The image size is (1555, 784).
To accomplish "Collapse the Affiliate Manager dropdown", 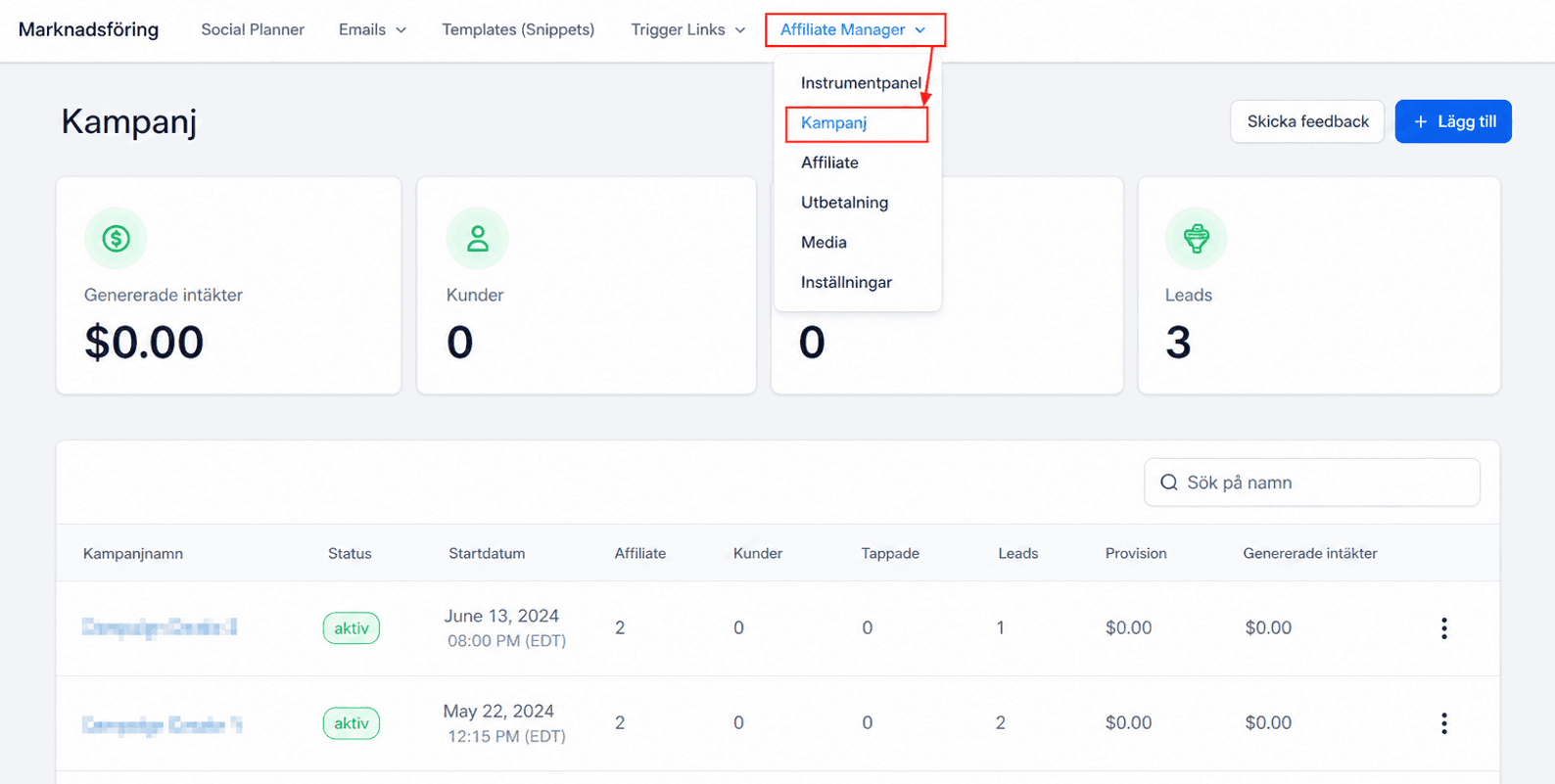I will (x=854, y=29).
